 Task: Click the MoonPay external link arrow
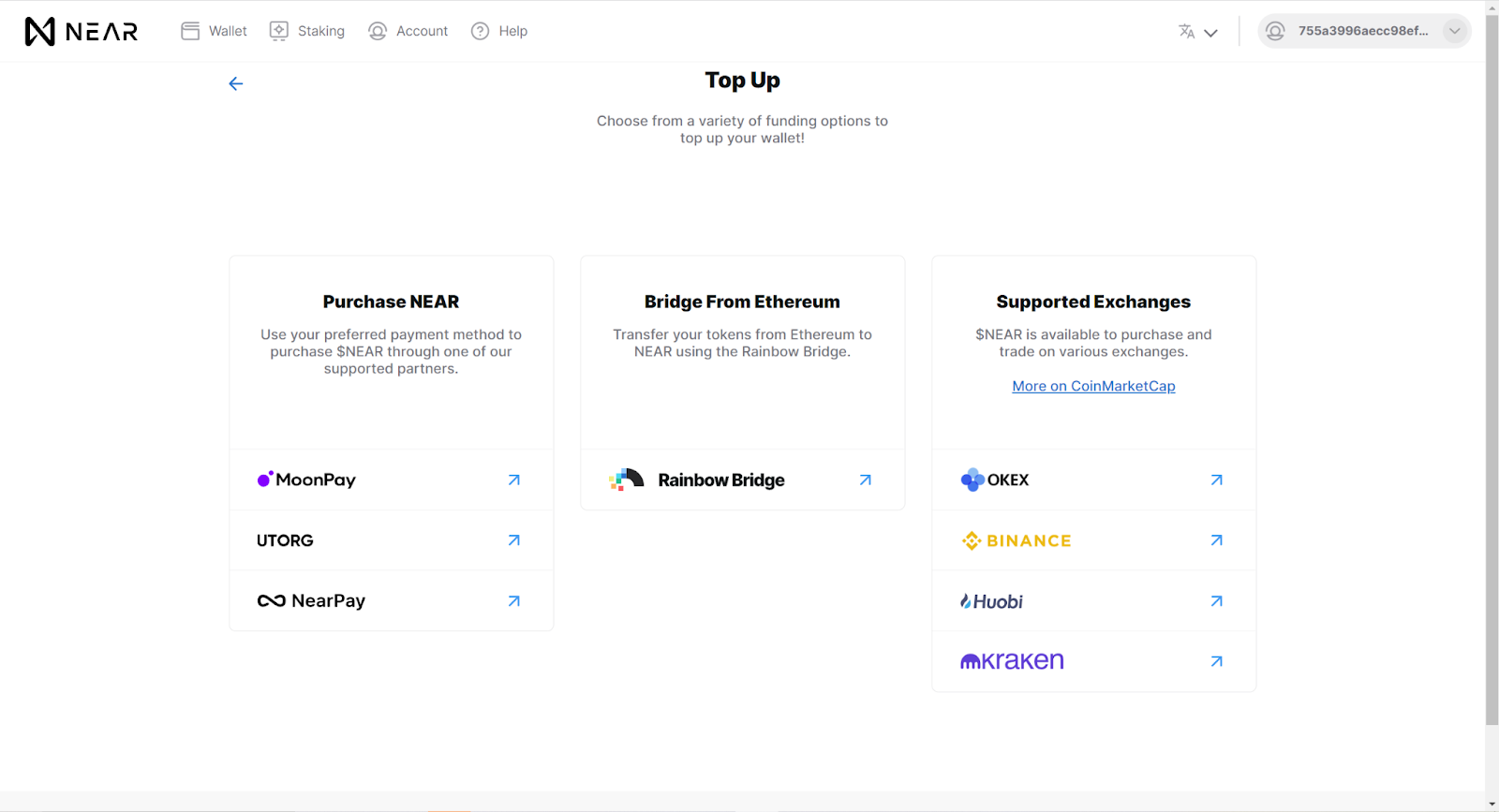tap(513, 480)
